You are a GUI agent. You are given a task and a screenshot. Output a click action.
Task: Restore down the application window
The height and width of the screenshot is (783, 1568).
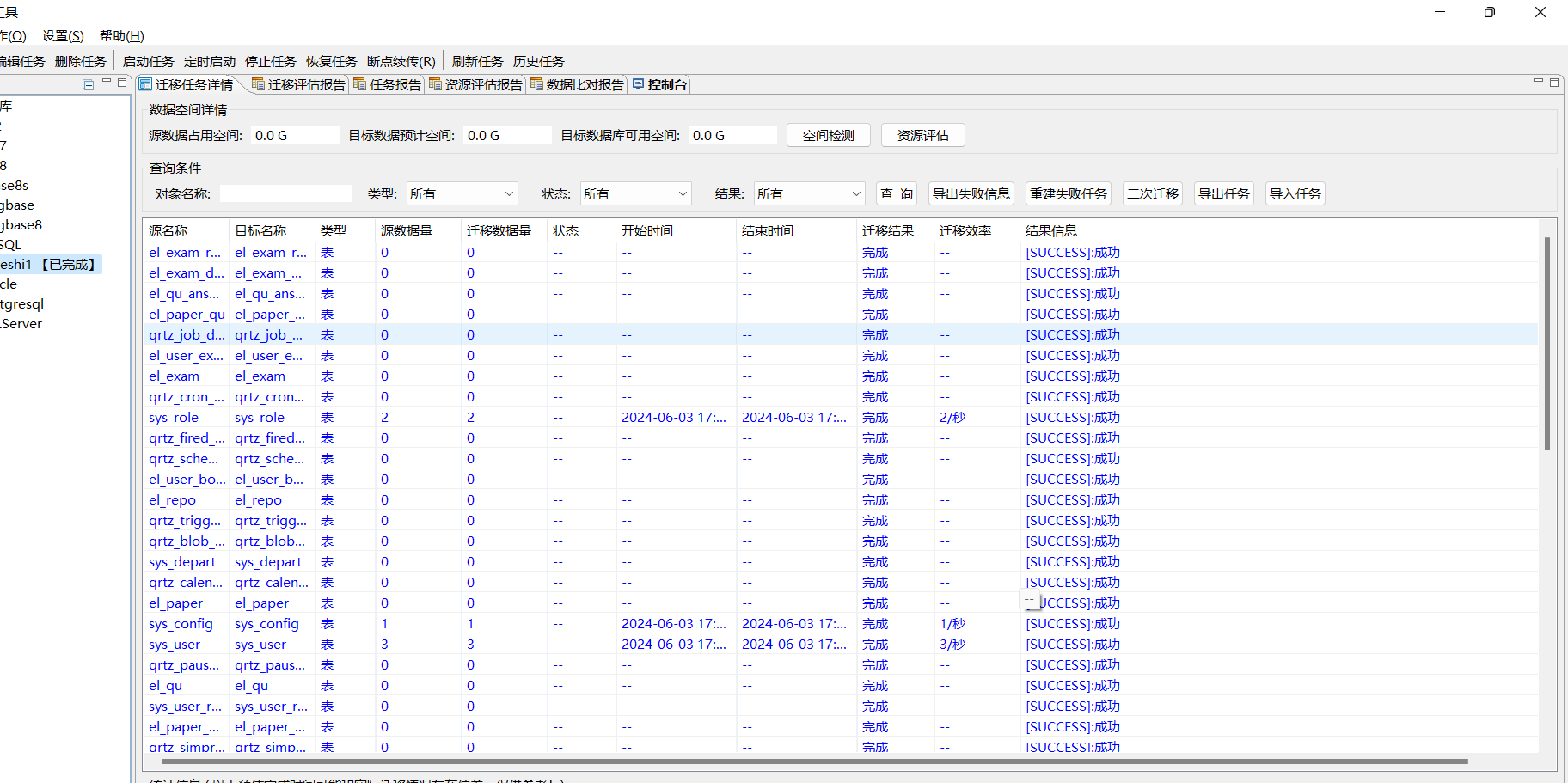(x=1490, y=12)
